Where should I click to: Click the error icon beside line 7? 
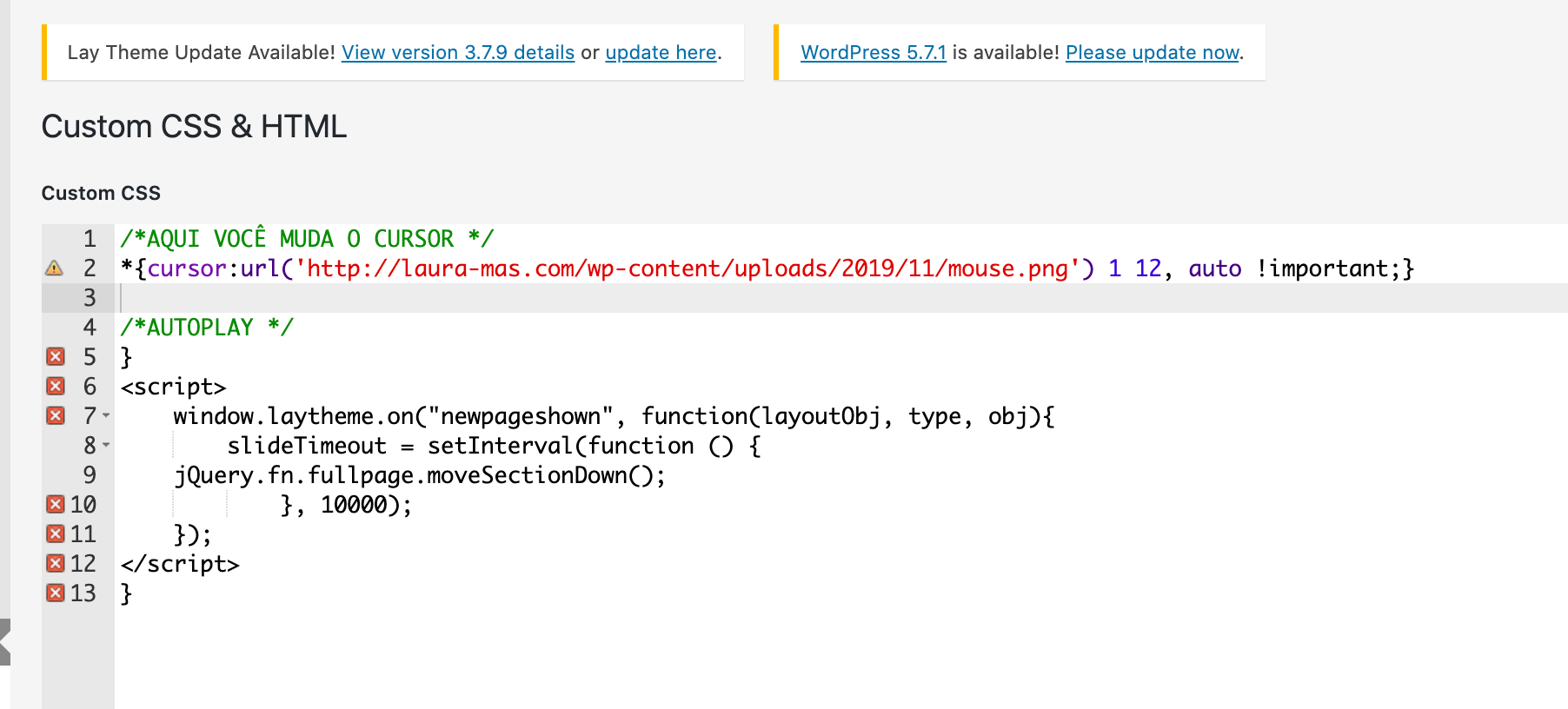click(56, 415)
